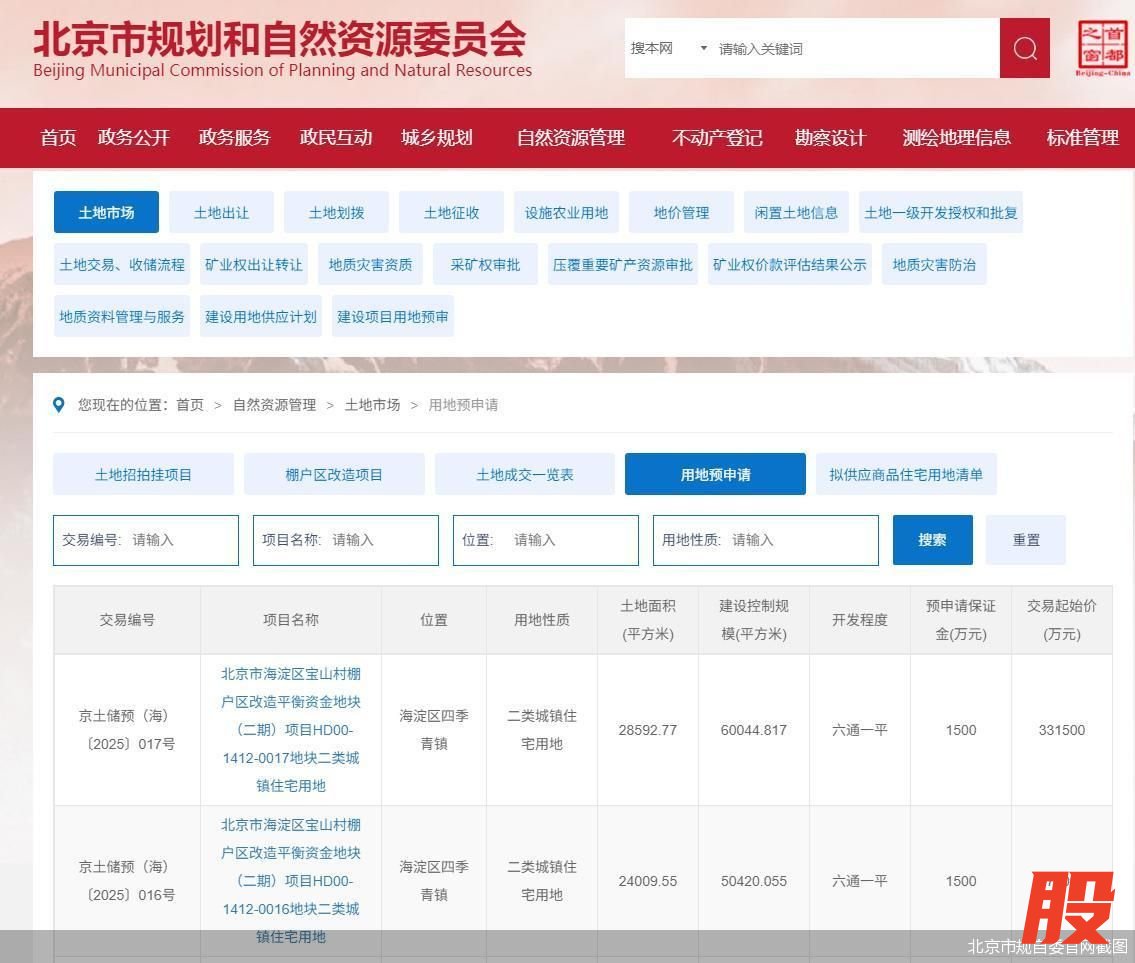The image size is (1135, 963).
Task: Select the 土地市场 category button
Action: (106, 212)
